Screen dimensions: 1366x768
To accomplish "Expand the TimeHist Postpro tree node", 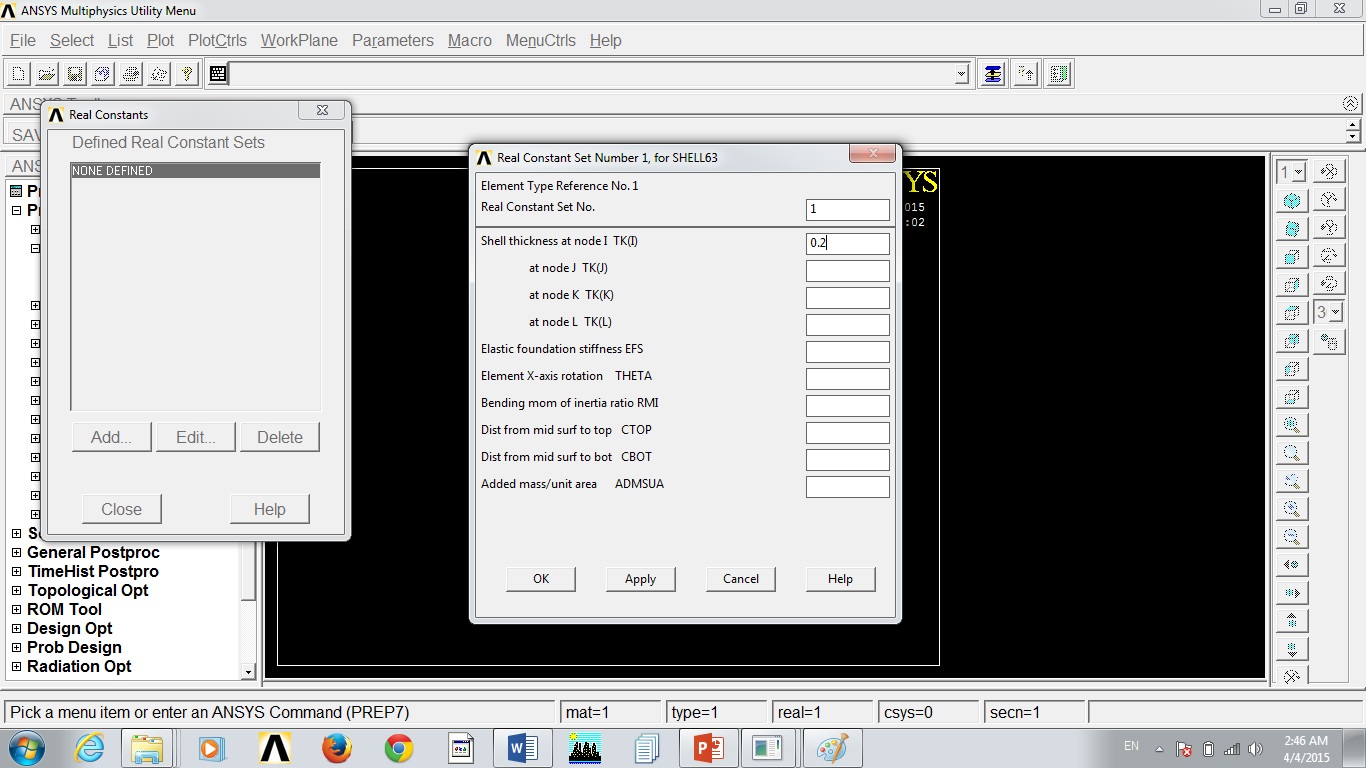I will pyautogui.click(x=17, y=572).
